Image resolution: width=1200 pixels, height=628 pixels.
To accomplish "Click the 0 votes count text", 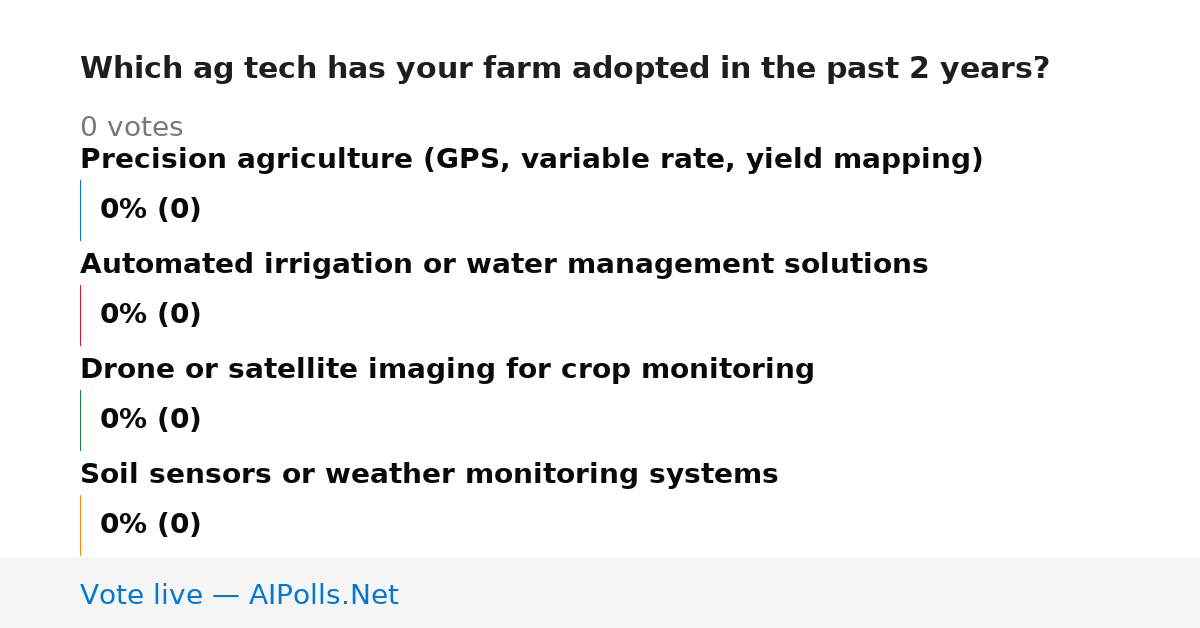I will (x=131, y=128).
